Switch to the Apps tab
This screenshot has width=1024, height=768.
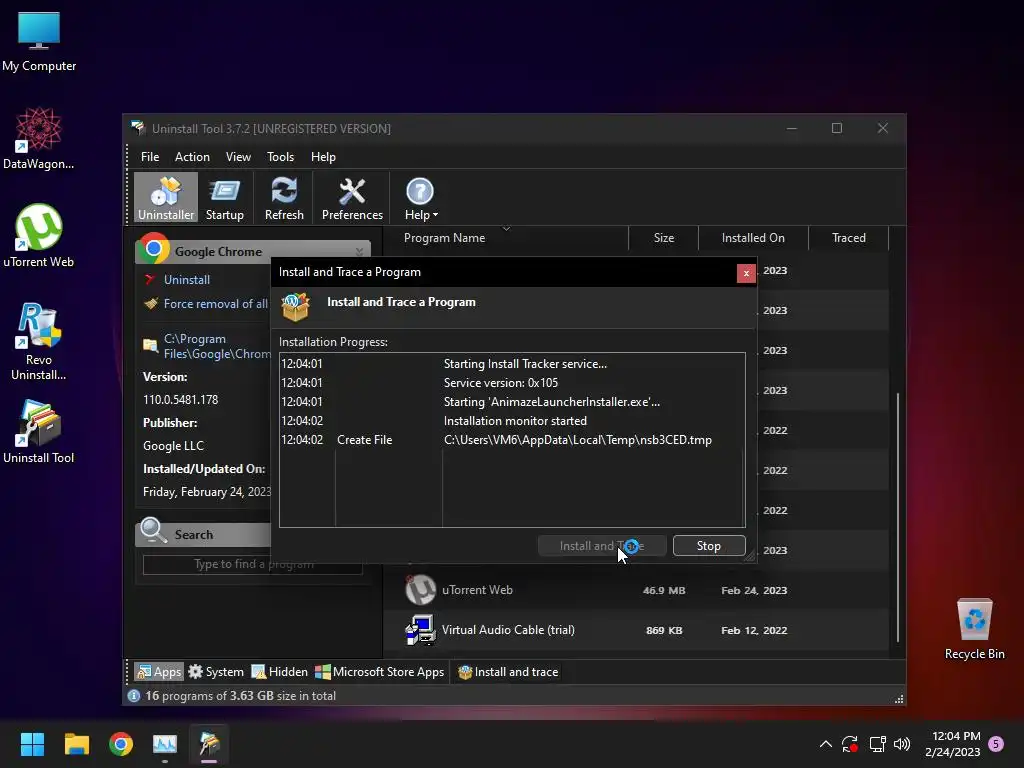pos(159,671)
